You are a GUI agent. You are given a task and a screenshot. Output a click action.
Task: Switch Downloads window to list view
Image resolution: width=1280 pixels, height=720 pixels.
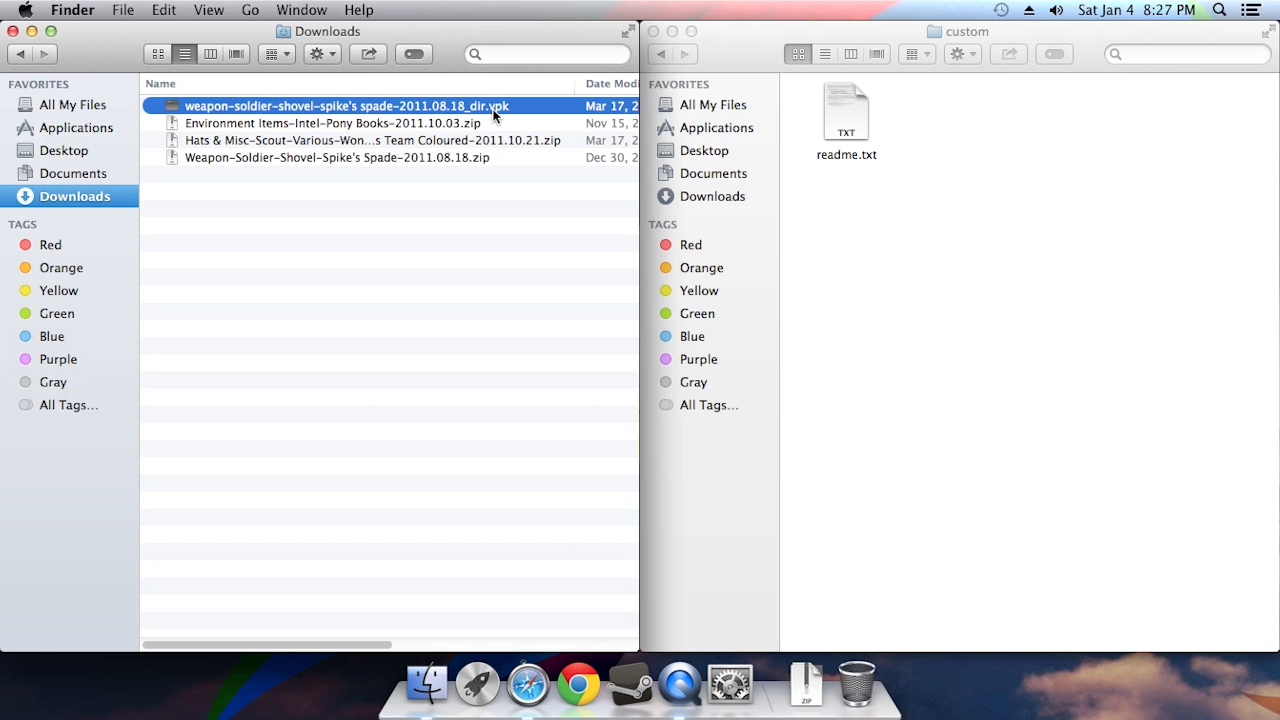[184, 54]
